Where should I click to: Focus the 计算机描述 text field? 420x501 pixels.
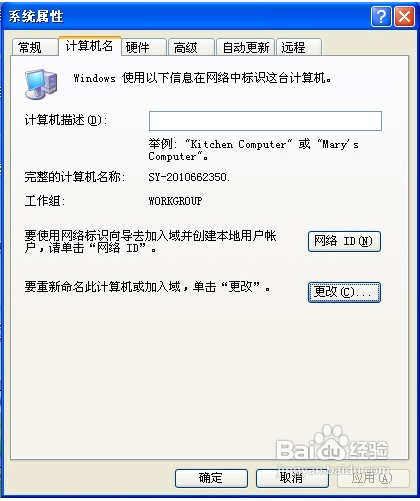pos(265,121)
